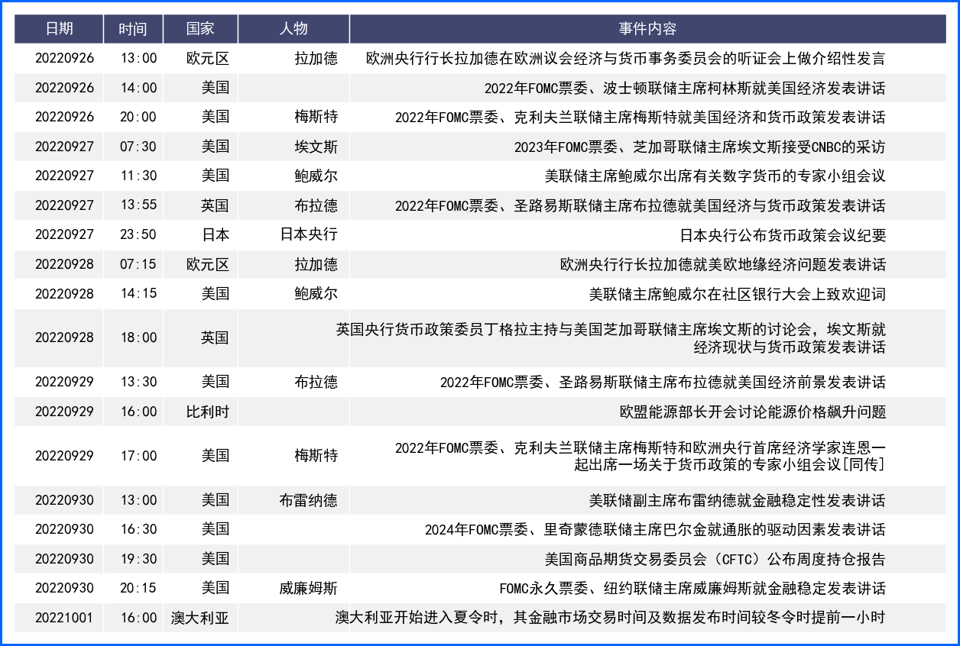Click event about CFTC 周度持仓报告
This screenshot has height=646, width=960.
pos(715,559)
